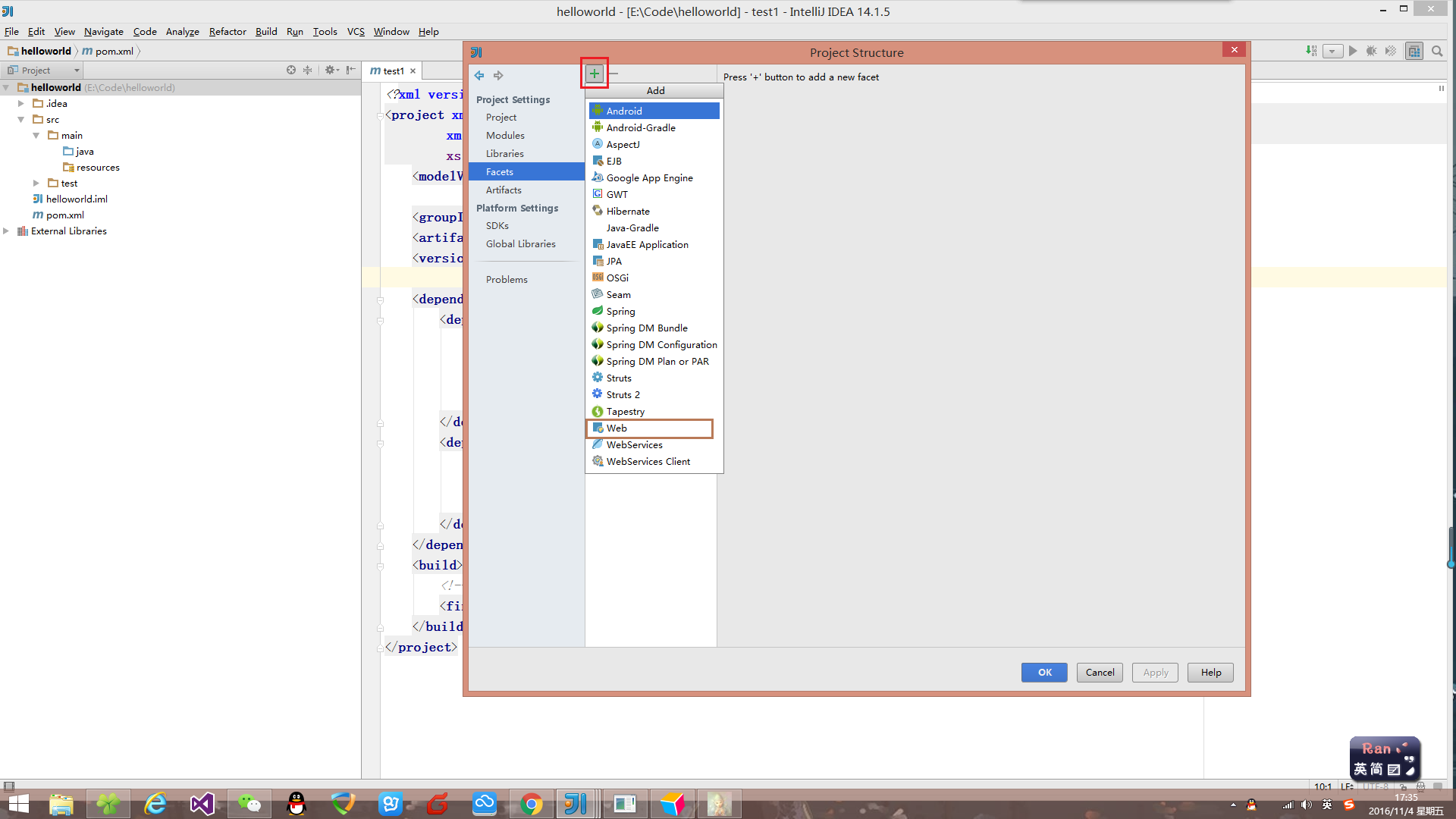
Task: Select the Android facet type
Action: pyautogui.click(x=654, y=111)
